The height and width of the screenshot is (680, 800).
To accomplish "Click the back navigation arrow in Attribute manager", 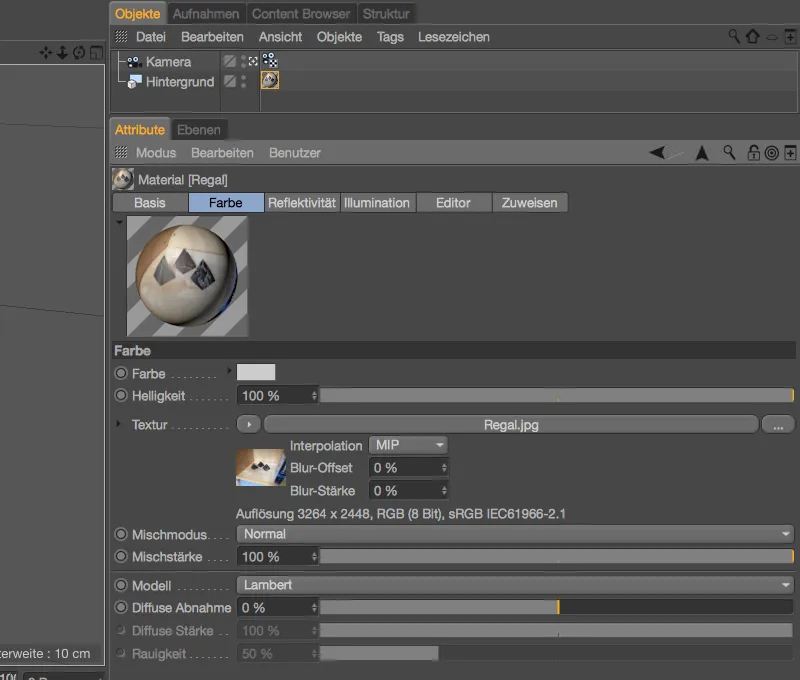I will (656, 154).
